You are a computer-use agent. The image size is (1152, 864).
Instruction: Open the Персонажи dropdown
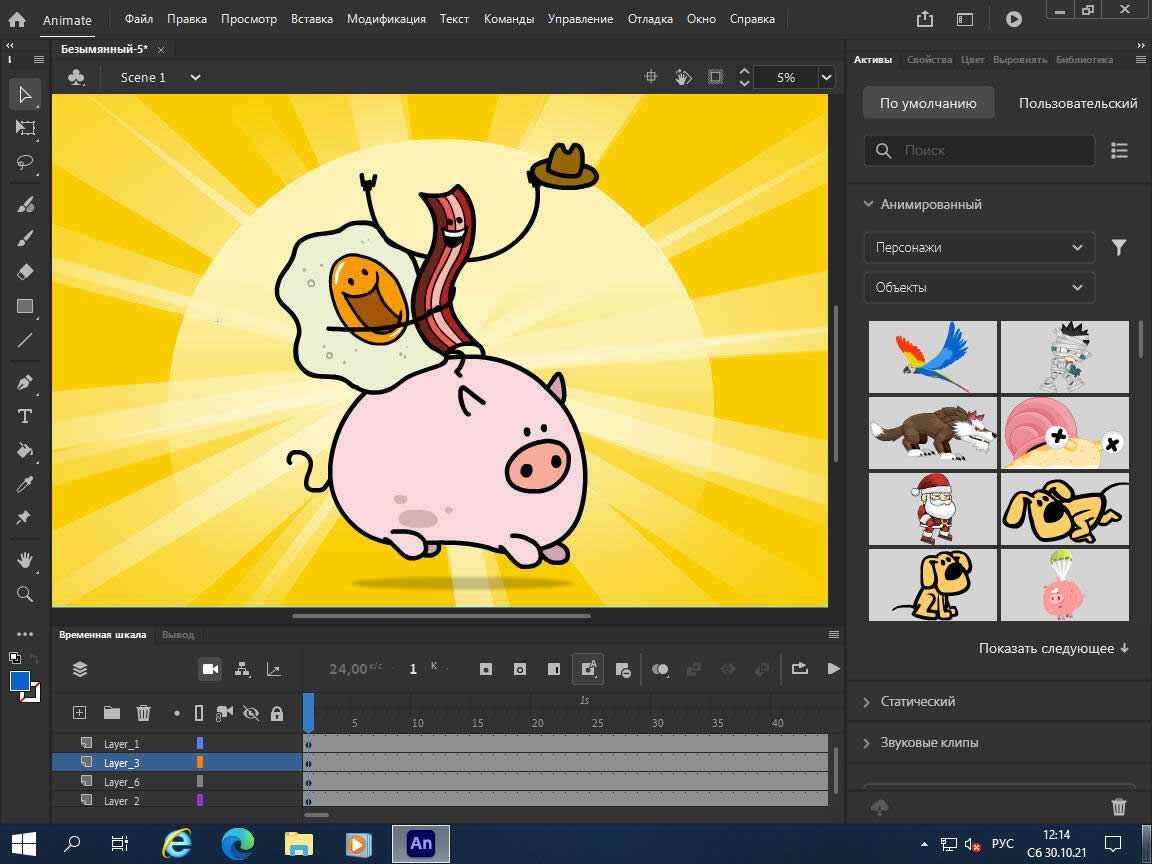coord(978,247)
